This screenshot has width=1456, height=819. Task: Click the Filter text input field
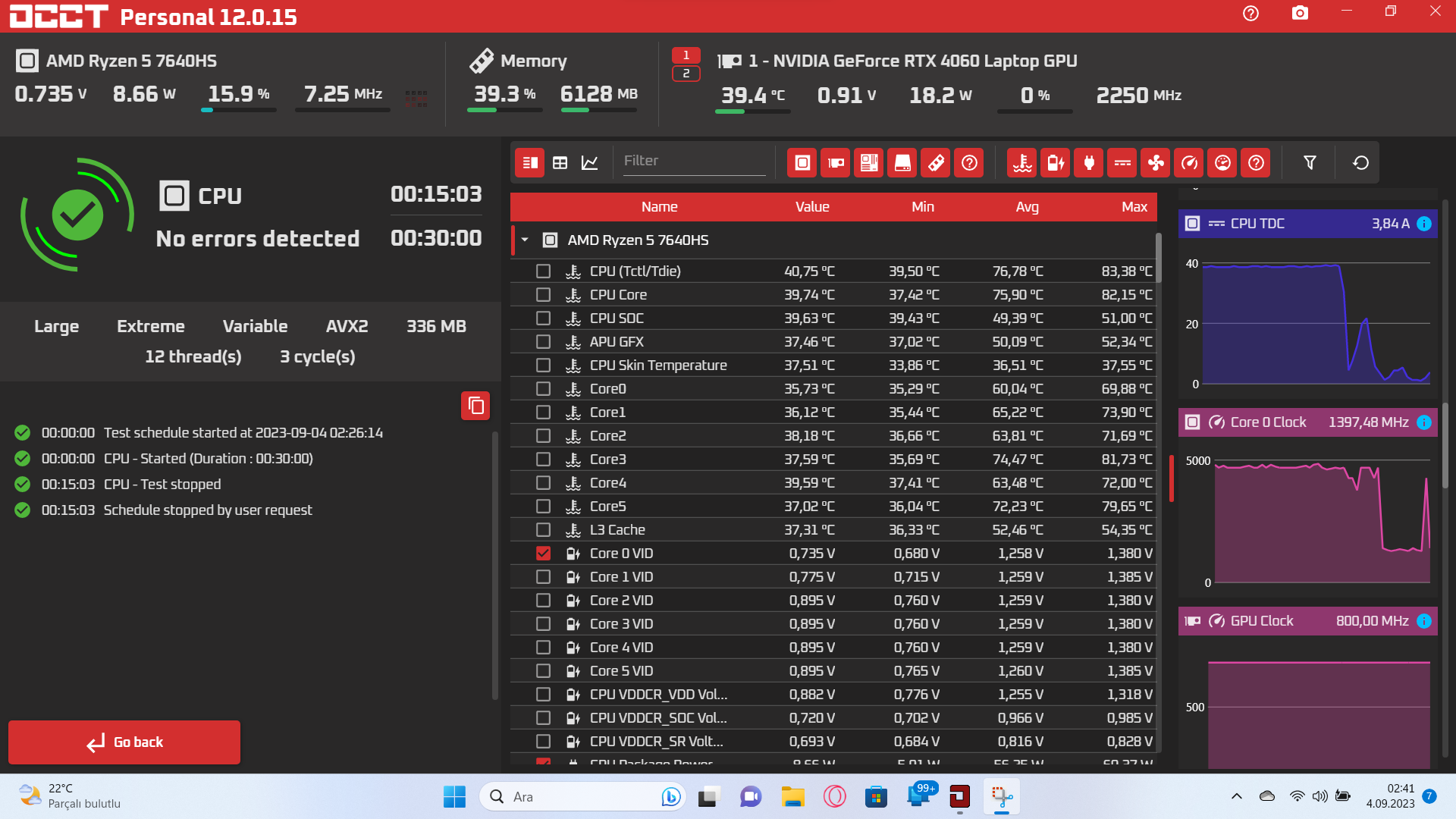(693, 161)
